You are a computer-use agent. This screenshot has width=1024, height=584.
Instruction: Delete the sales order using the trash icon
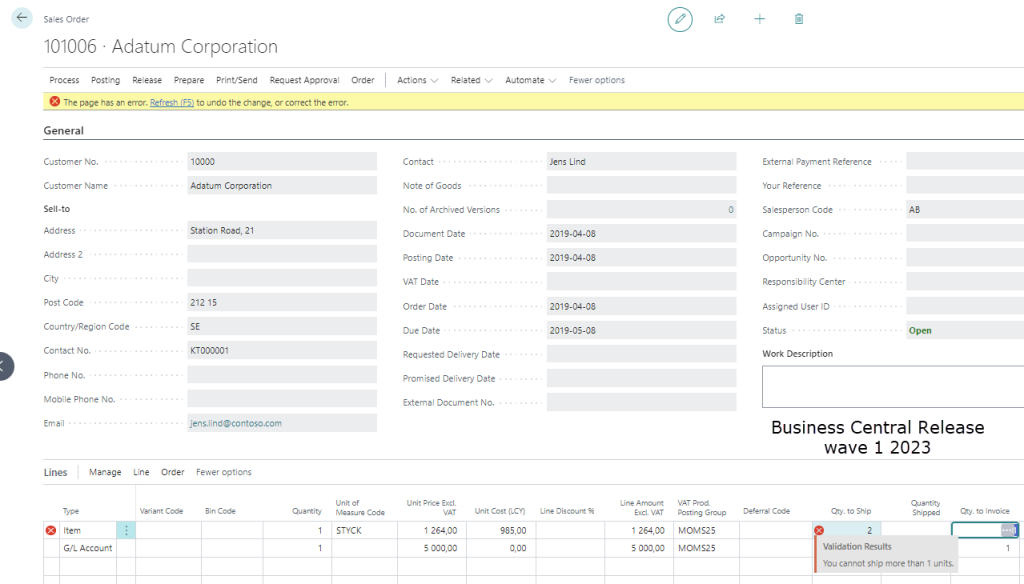click(x=799, y=18)
